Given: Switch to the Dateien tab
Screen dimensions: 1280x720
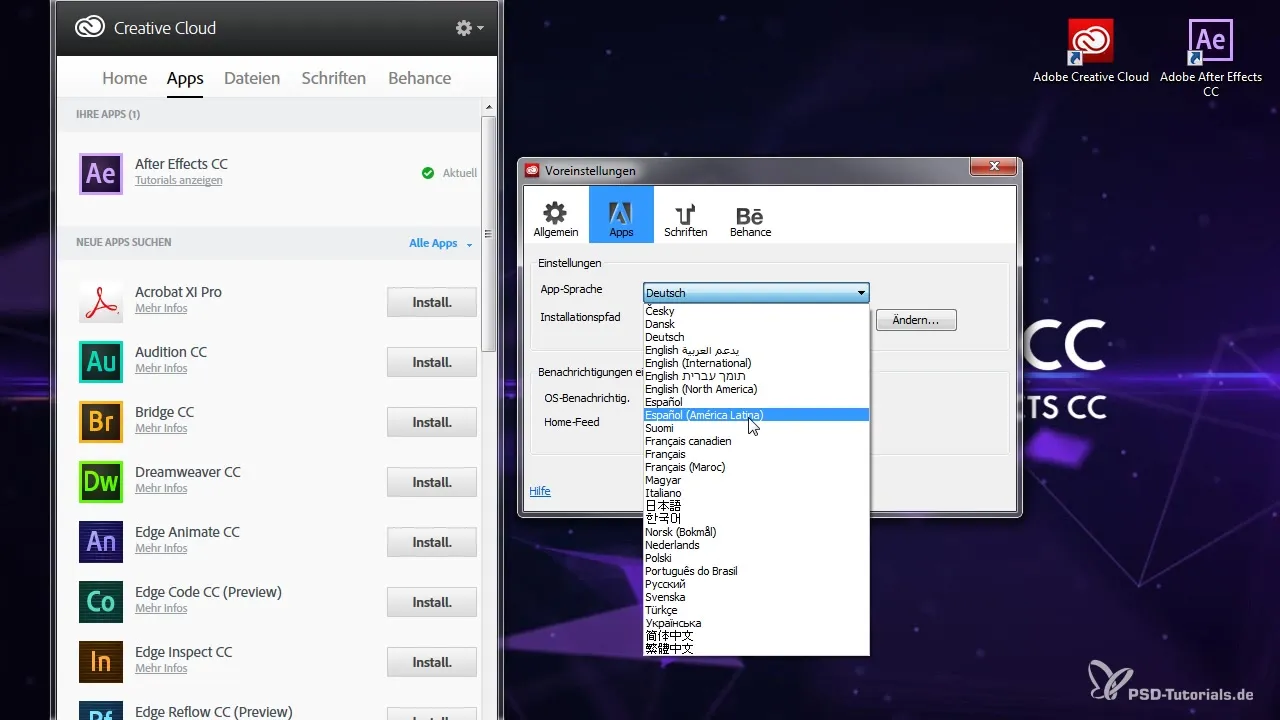Looking at the screenshot, I should pos(252,78).
